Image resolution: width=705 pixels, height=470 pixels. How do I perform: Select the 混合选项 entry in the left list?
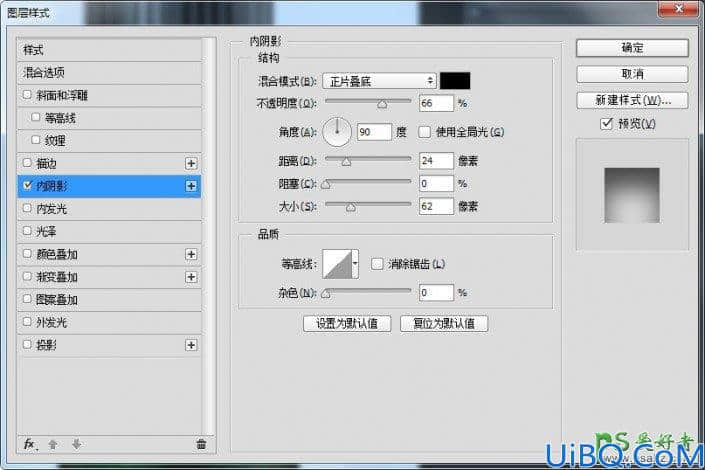point(109,72)
